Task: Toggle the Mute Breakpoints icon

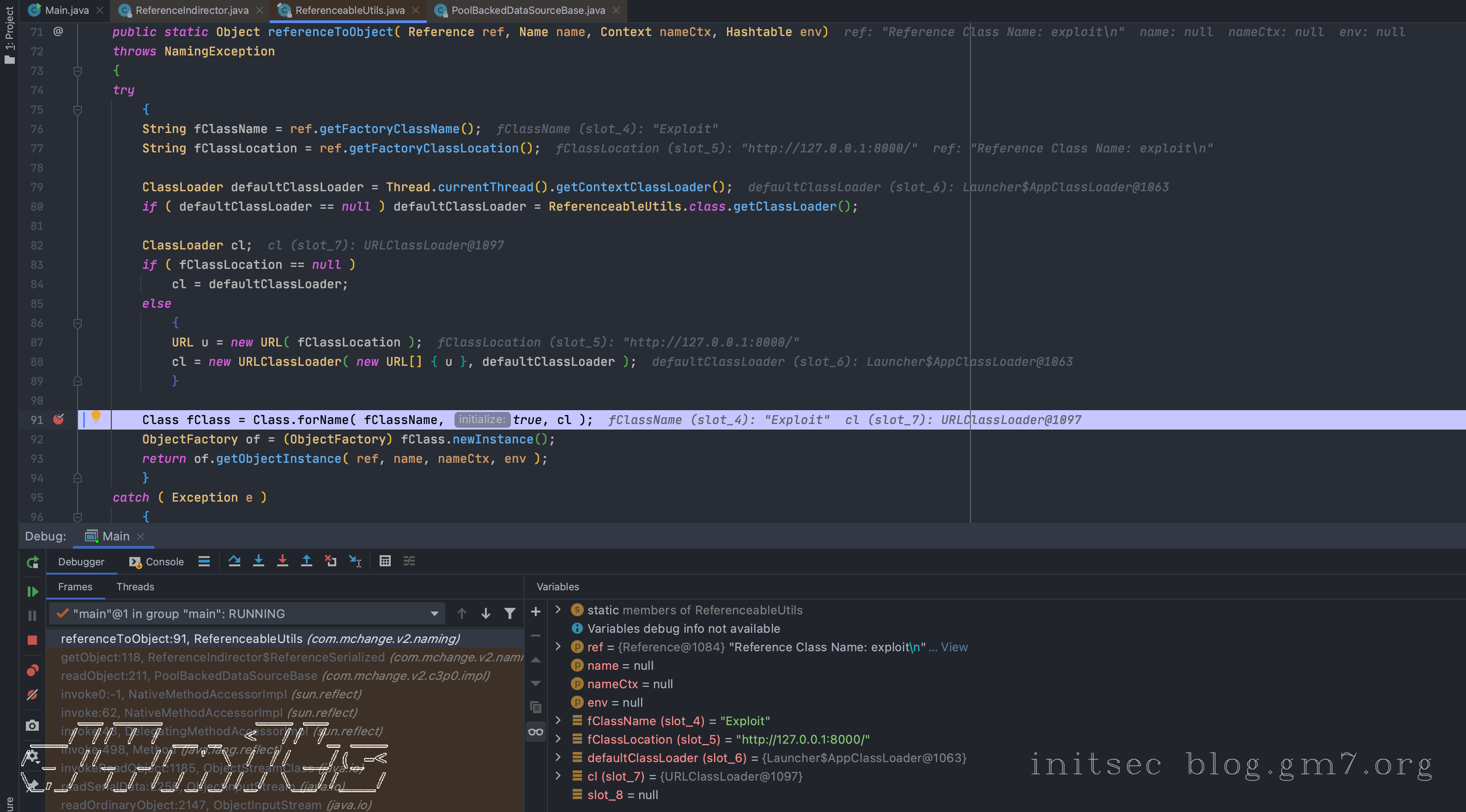Action: pyautogui.click(x=32, y=695)
